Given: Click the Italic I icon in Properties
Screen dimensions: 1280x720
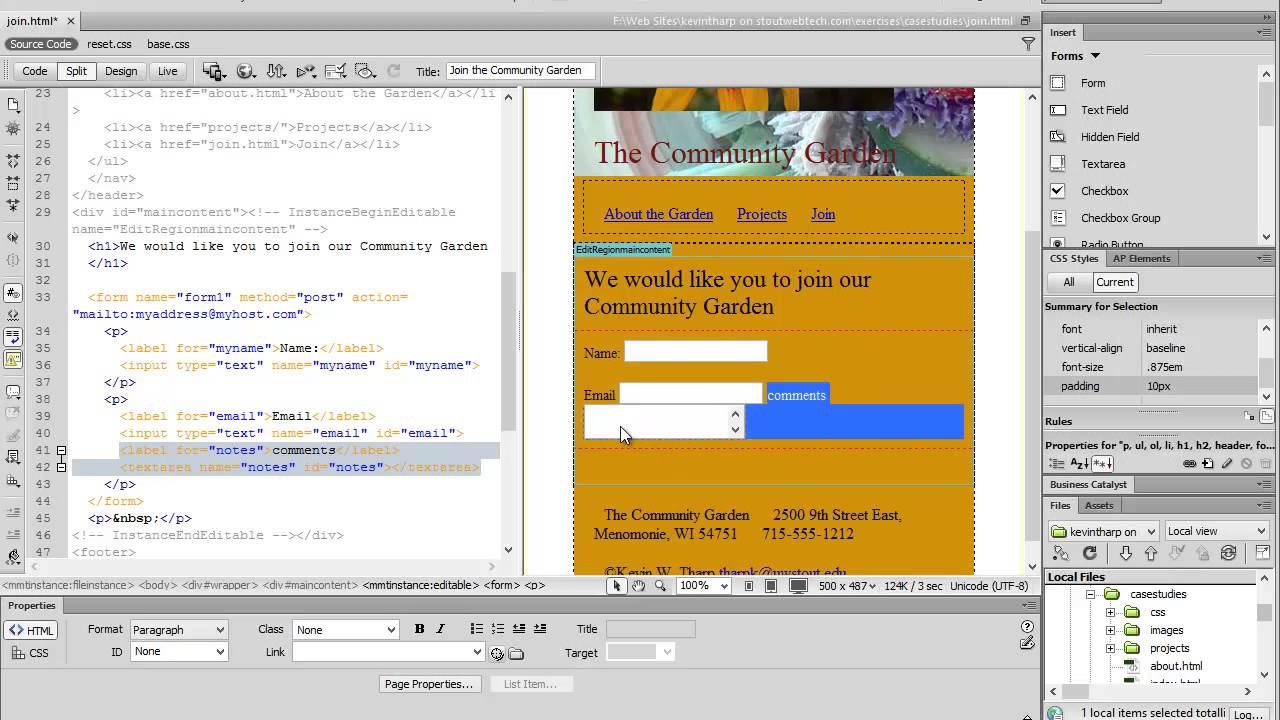Looking at the screenshot, I should (x=440, y=629).
